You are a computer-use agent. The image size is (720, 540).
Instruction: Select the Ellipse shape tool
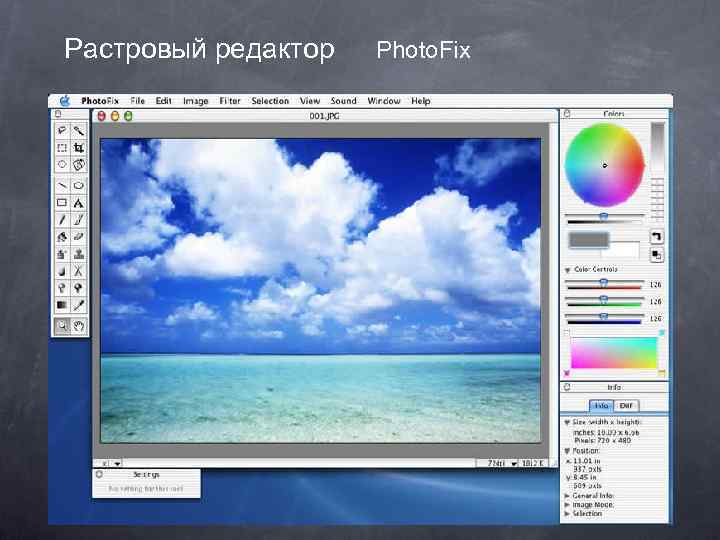click(79, 186)
